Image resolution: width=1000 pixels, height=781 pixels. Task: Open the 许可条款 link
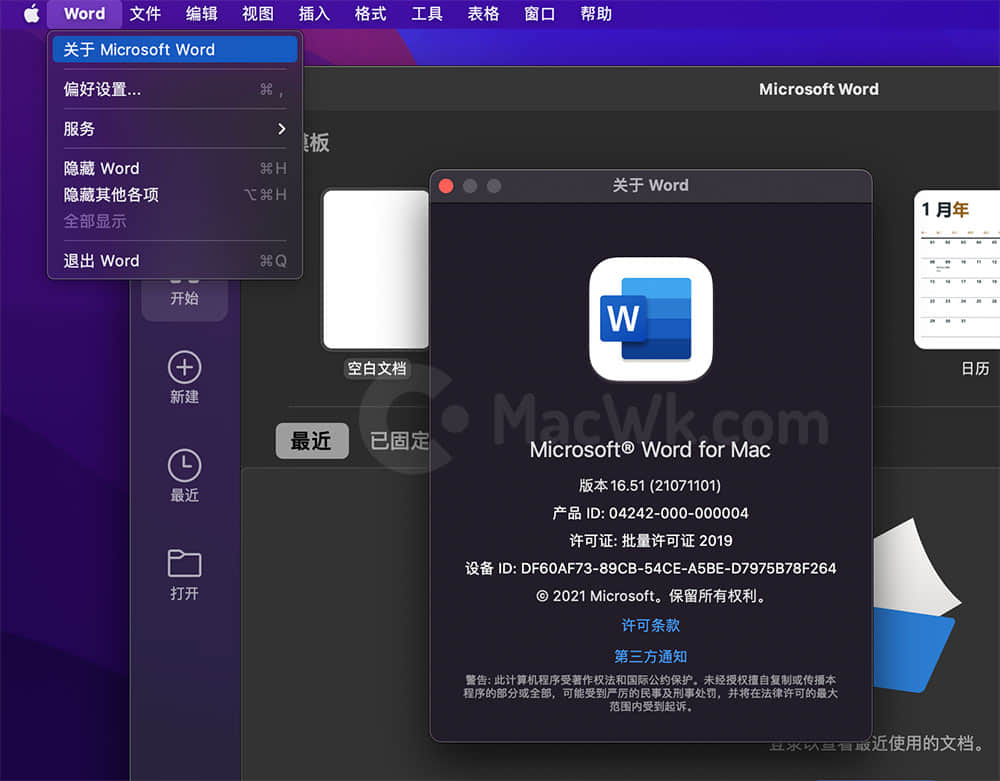(x=651, y=625)
